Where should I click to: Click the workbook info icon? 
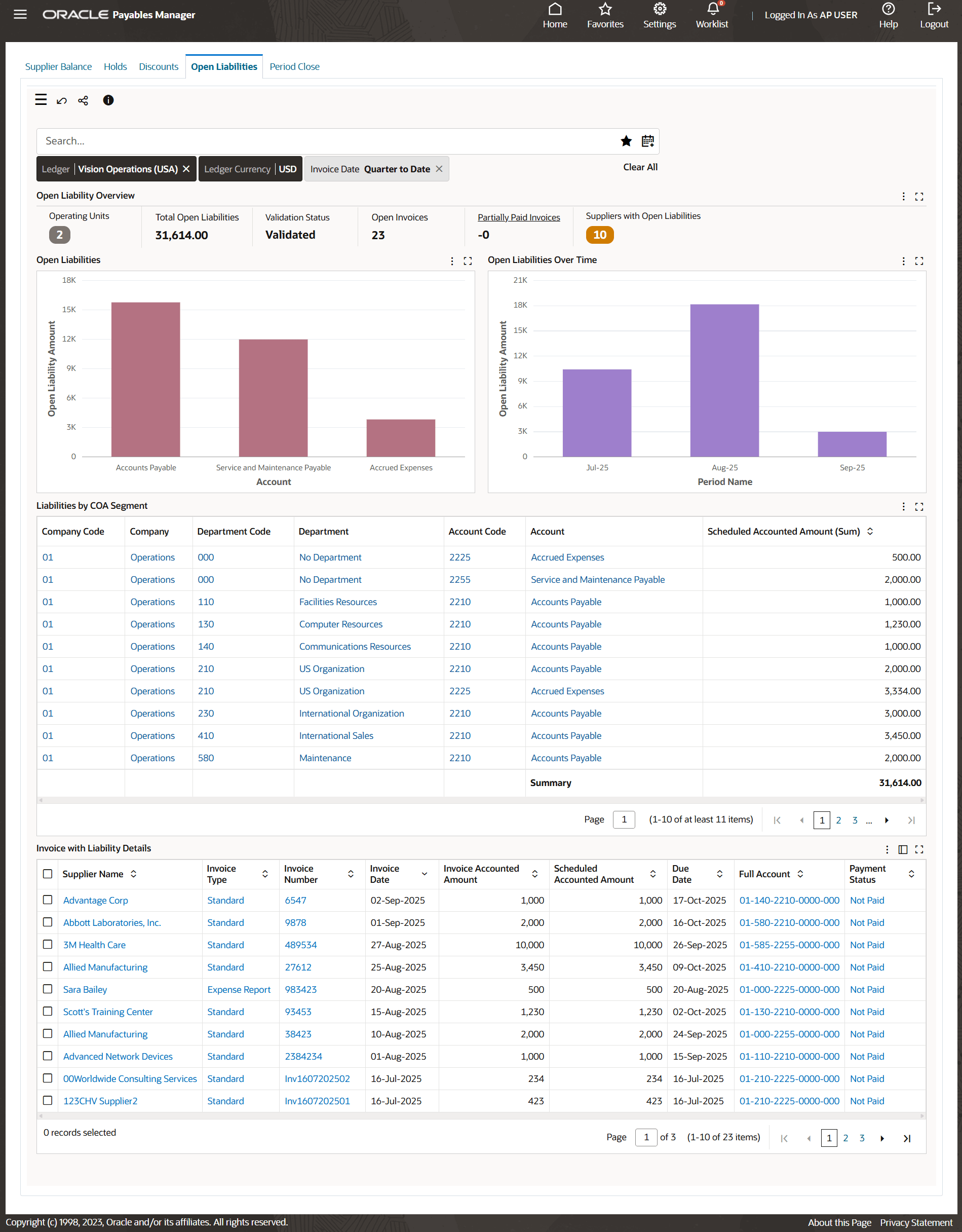pyautogui.click(x=108, y=100)
